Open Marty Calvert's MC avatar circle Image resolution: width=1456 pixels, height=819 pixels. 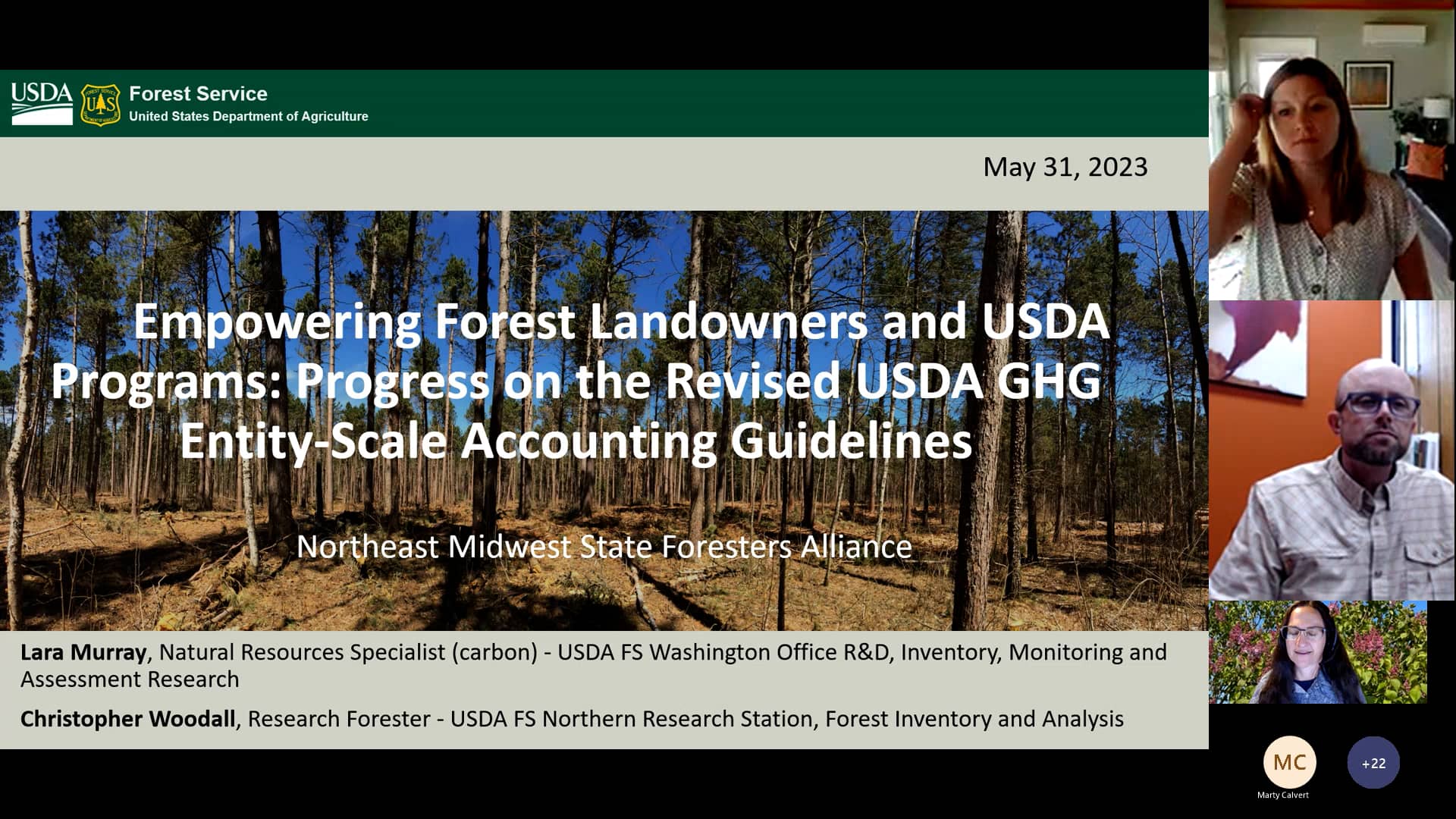click(x=1291, y=762)
